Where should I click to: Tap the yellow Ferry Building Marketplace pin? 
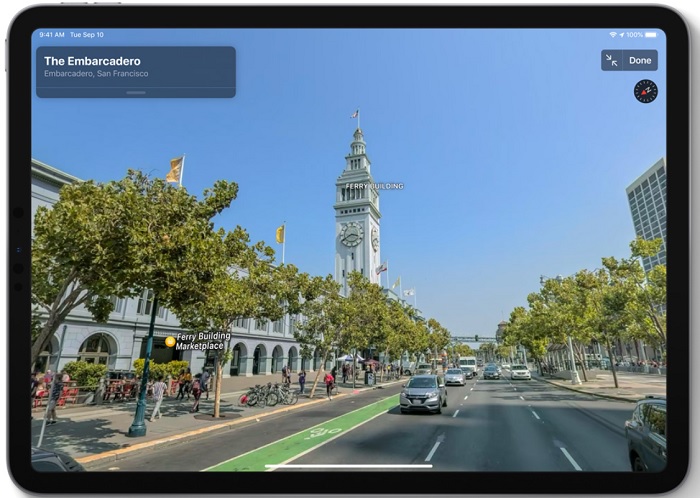point(170,342)
